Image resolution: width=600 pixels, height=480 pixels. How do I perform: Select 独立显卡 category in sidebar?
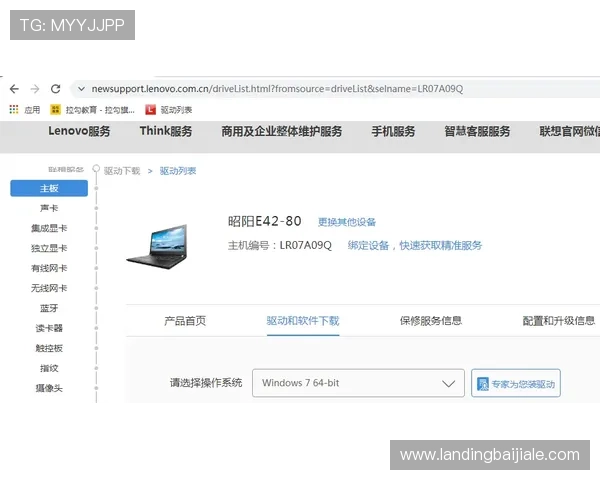[x=49, y=248]
